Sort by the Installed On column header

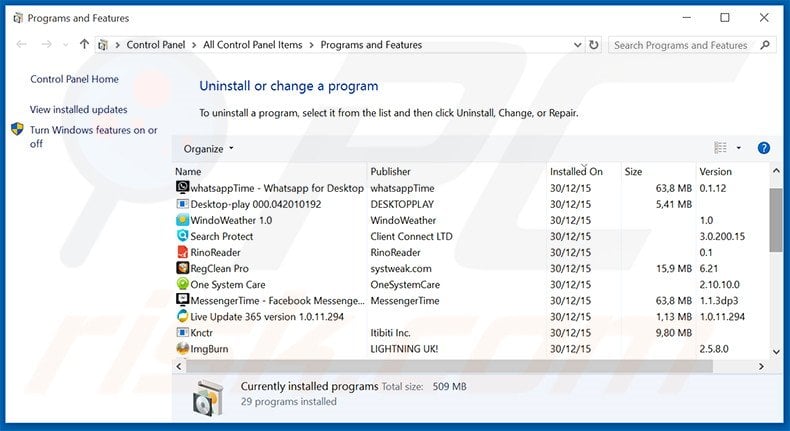pyautogui.click(x=576, y=171)
